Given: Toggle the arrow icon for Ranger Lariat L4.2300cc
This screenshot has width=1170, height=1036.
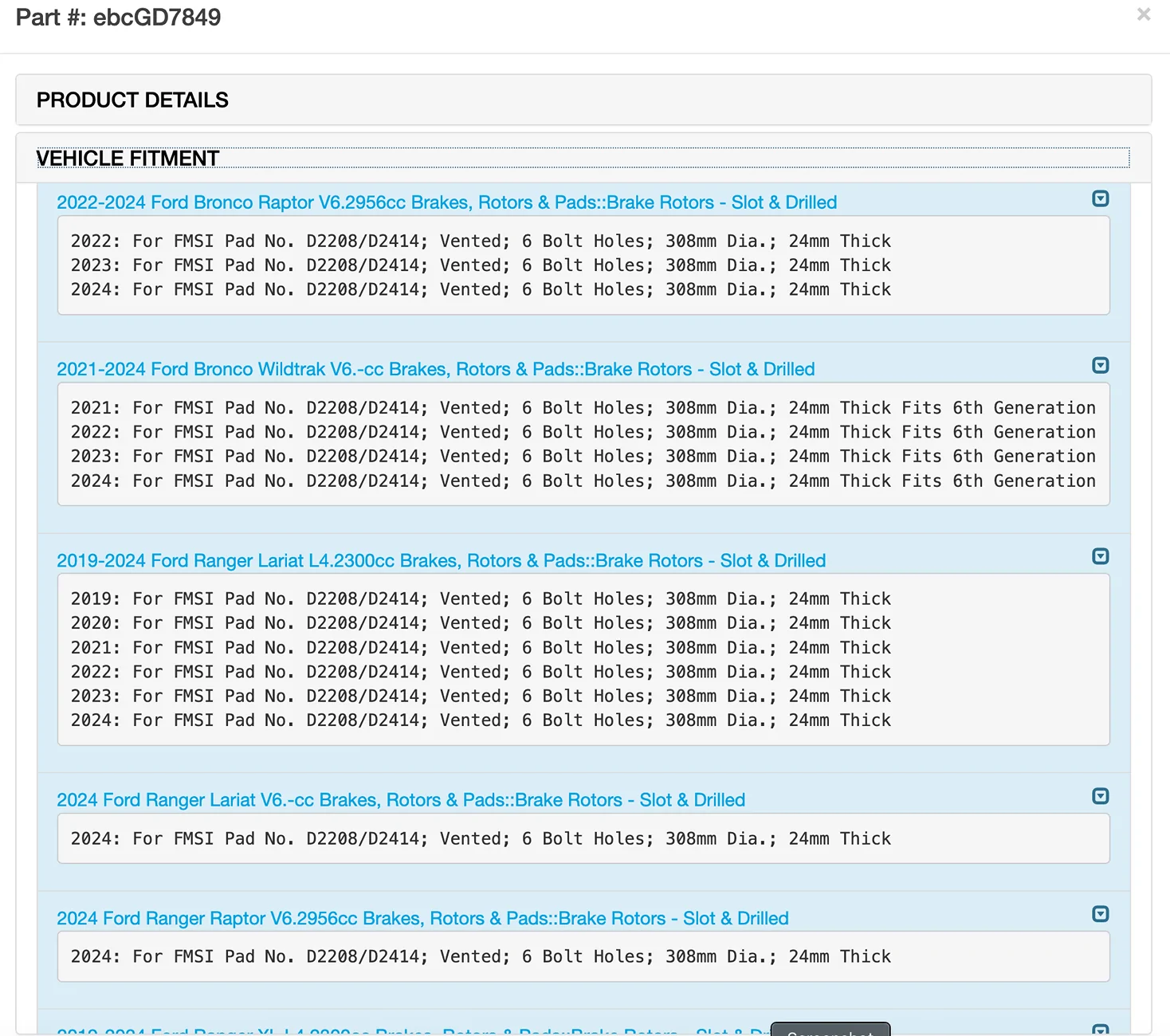Looking at the screenshot, I should [1101, 556].
